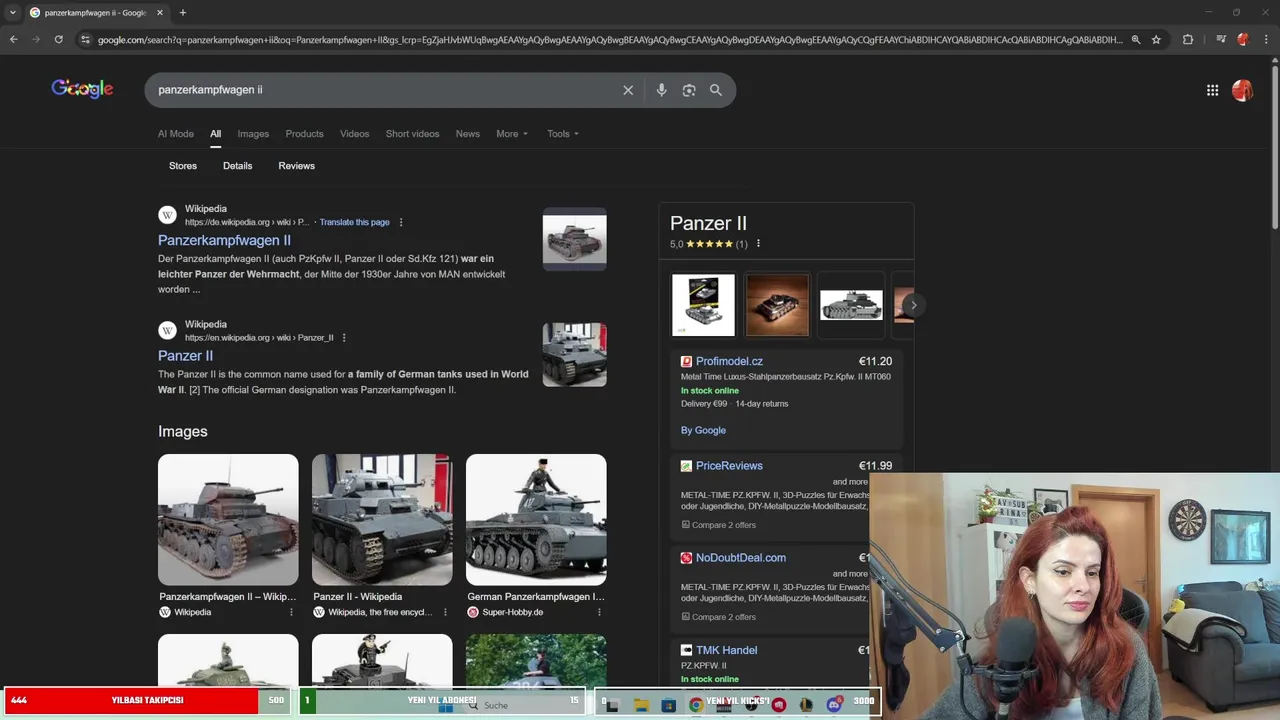1280x720 pixels.
Task: Open a new browser tab with the plus icon
Action: pyautogui.click(x=182, y=13)
